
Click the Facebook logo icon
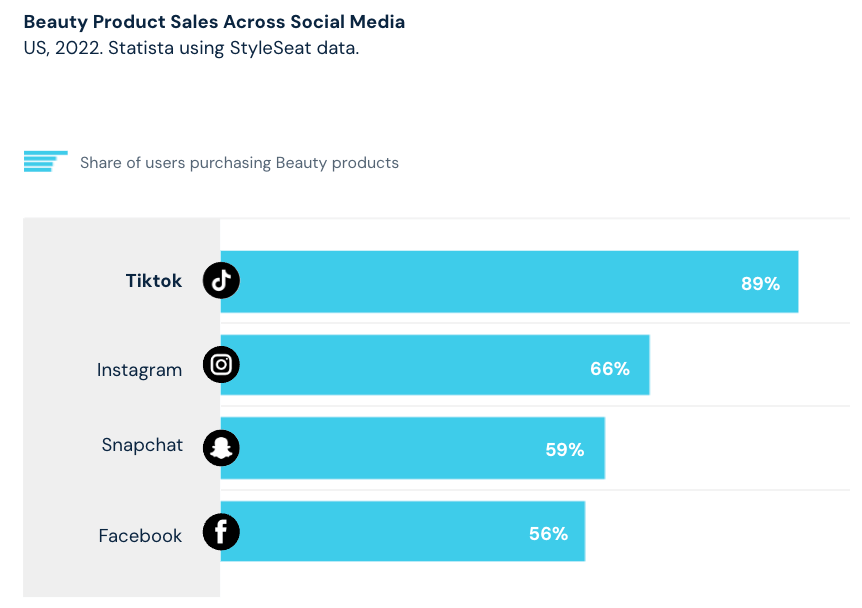click(221, 532)
